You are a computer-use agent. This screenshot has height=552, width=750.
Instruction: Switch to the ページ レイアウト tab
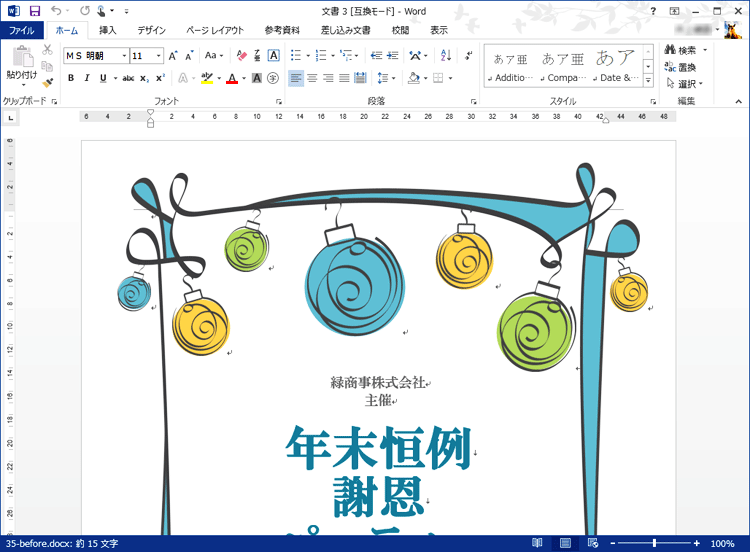[x=215, y=30]
